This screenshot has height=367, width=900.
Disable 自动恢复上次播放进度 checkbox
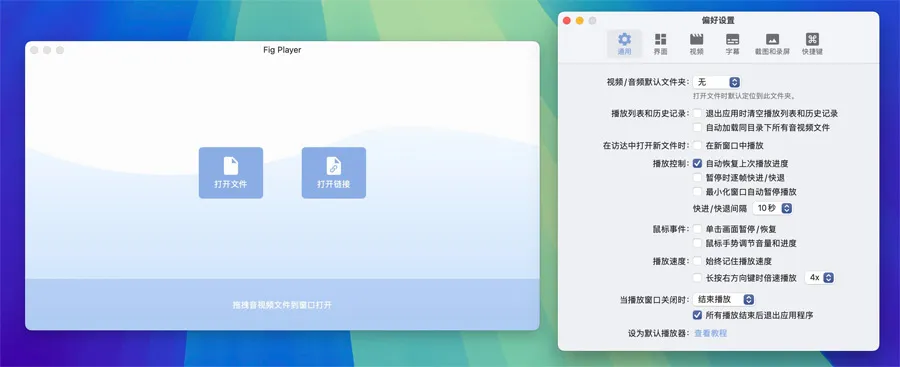pos(697,164)
